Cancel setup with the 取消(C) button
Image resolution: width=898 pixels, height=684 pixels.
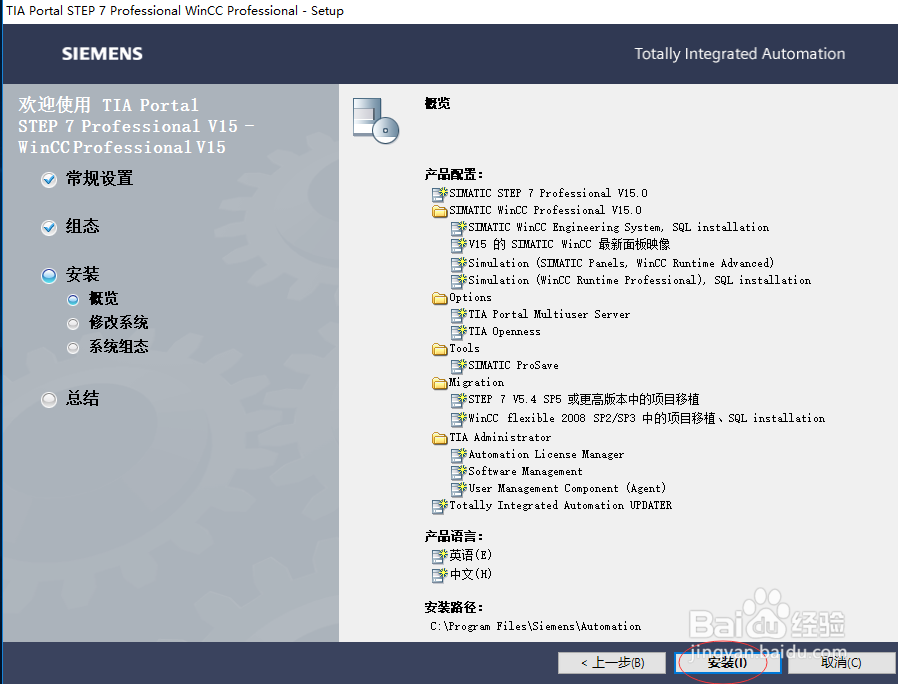click(x=841, y=663)
